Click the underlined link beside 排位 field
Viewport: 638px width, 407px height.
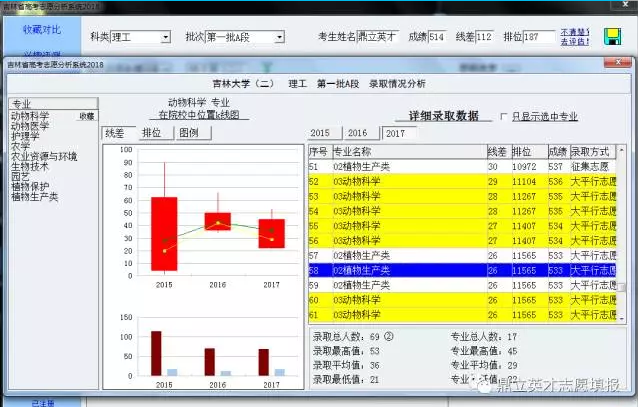[x=575, y=37]
